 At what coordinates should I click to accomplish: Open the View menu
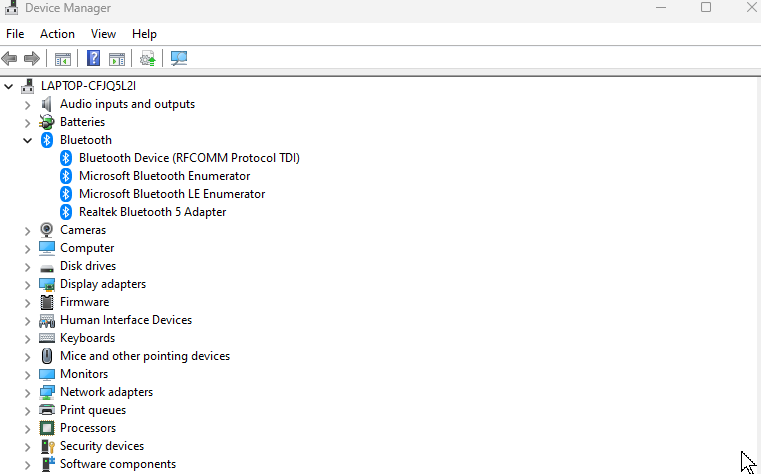pos(103,34)
